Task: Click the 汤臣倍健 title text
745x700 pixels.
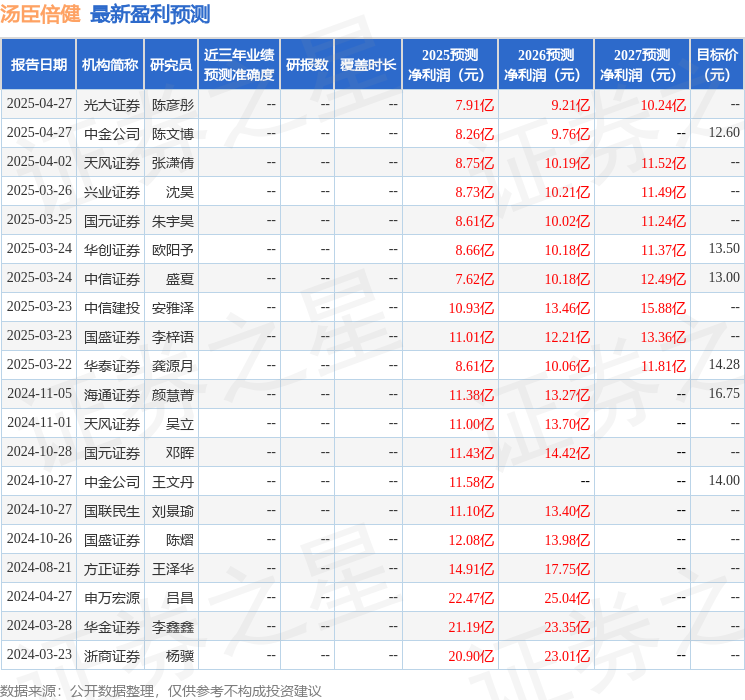Action: point(40,14)
